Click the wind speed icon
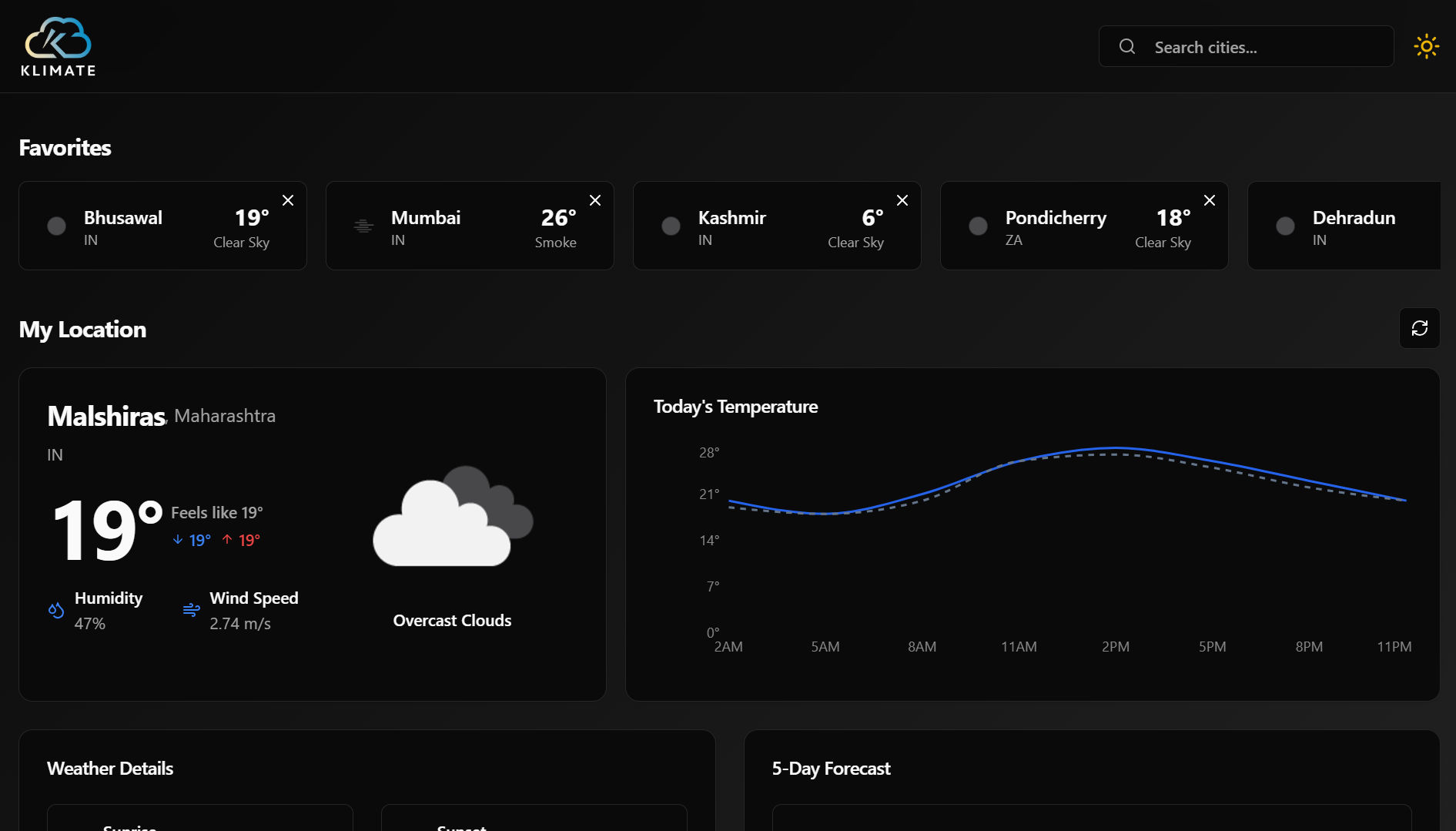 pyautogui.click(x=190, y=609)
